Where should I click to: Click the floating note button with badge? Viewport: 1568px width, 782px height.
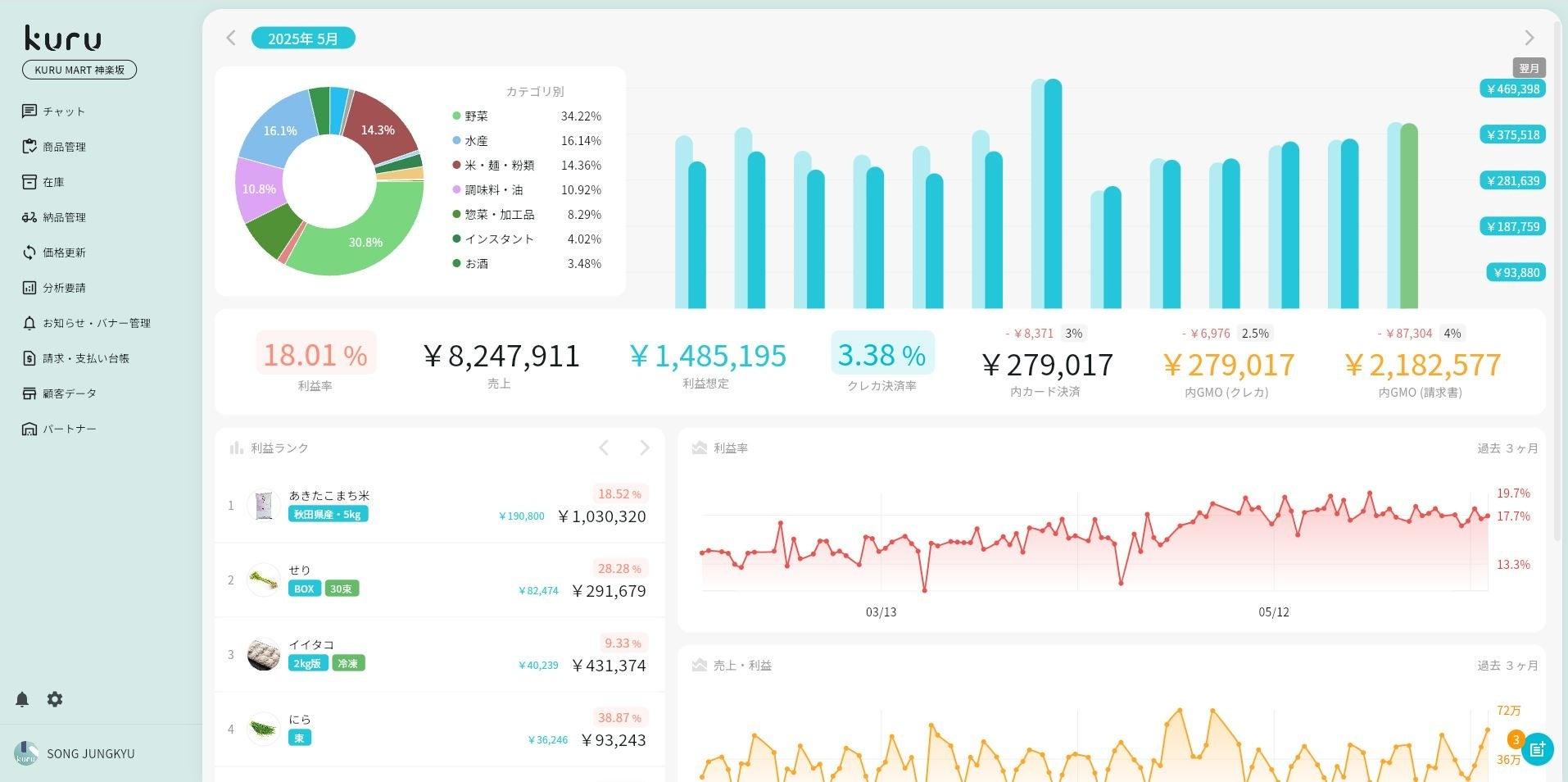1537,748
